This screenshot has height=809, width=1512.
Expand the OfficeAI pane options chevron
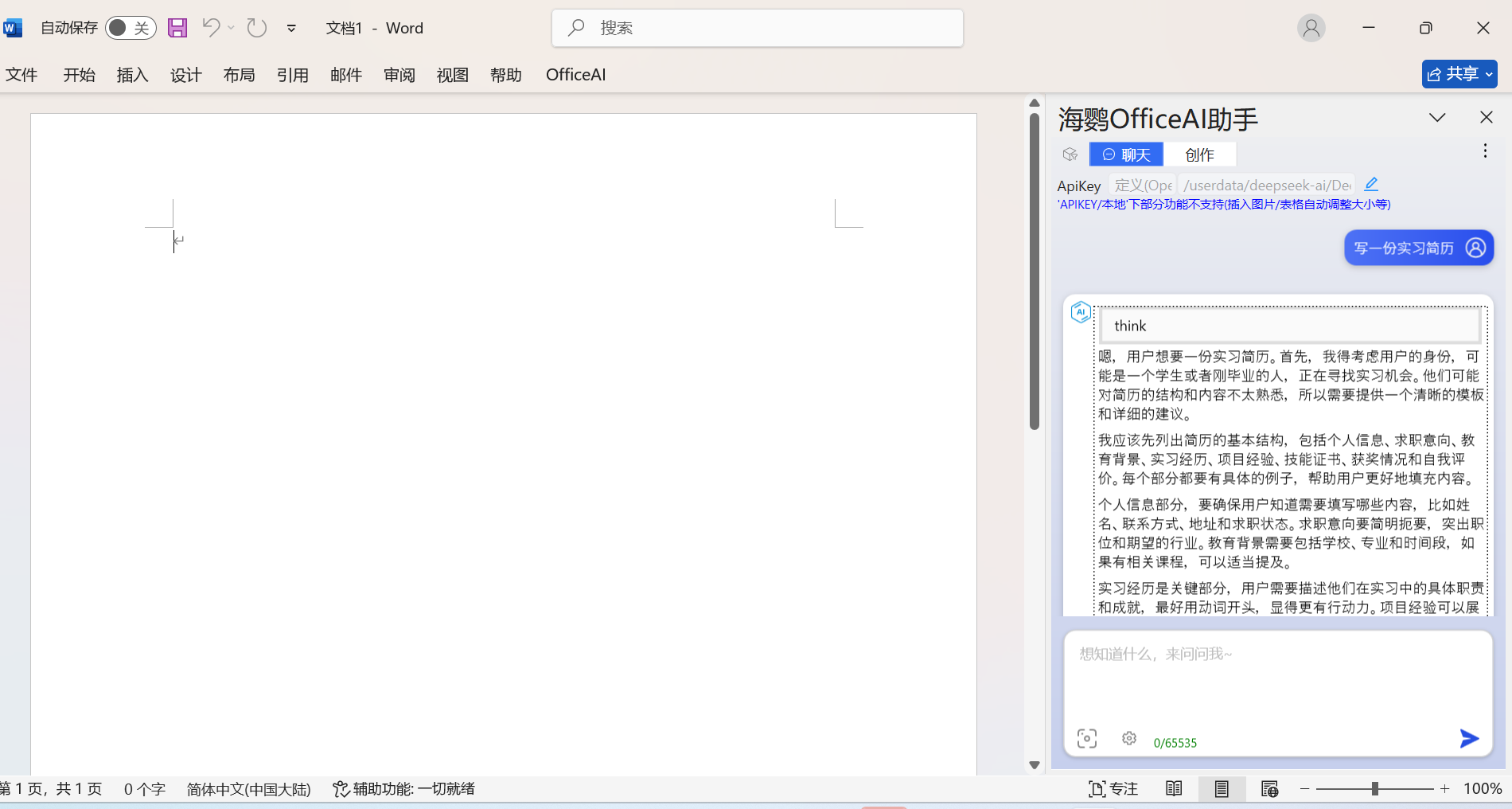tap(1437, 118)
